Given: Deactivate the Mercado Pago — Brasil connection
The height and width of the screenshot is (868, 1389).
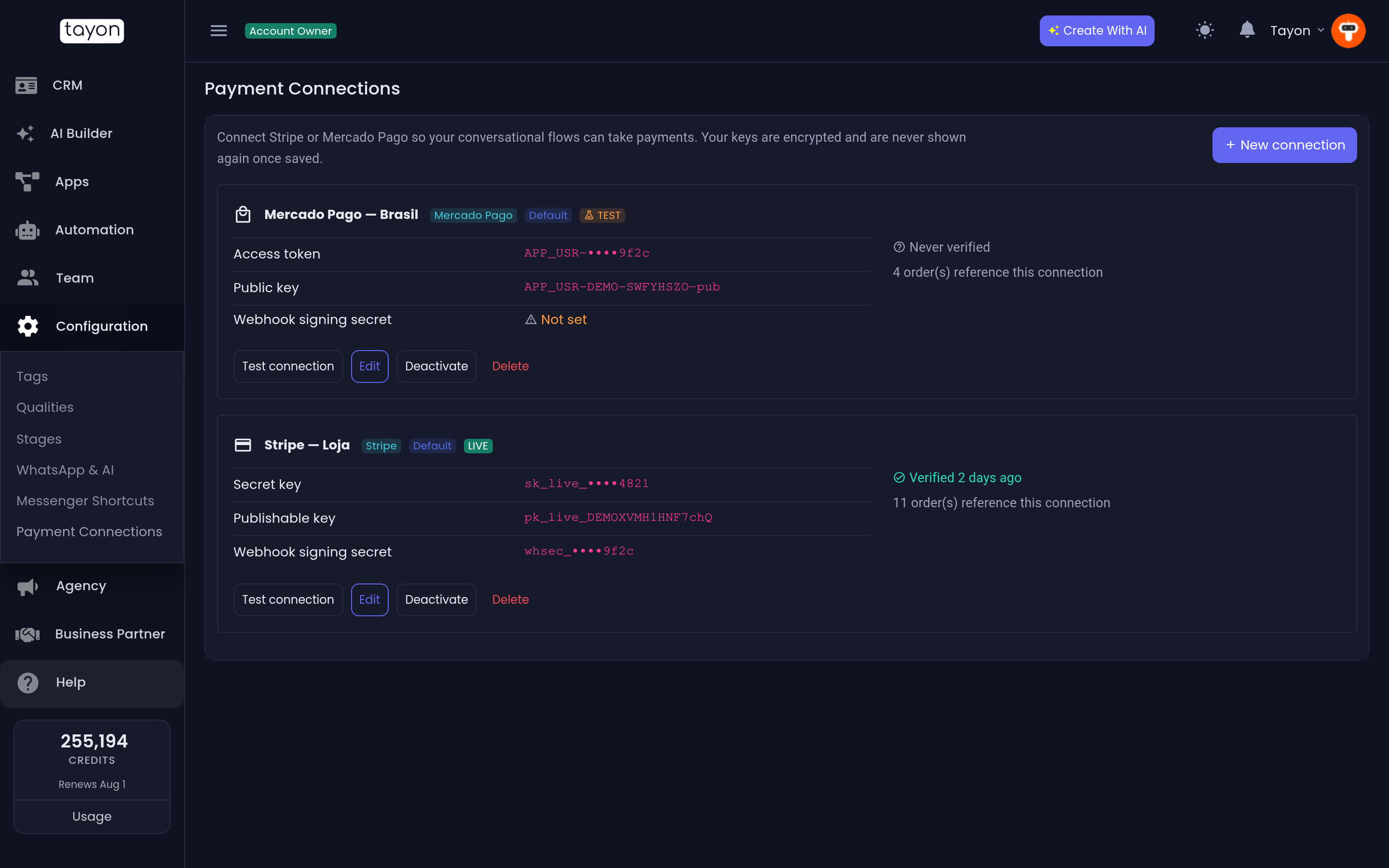Looking at the screenshot, I should [436, 366].
